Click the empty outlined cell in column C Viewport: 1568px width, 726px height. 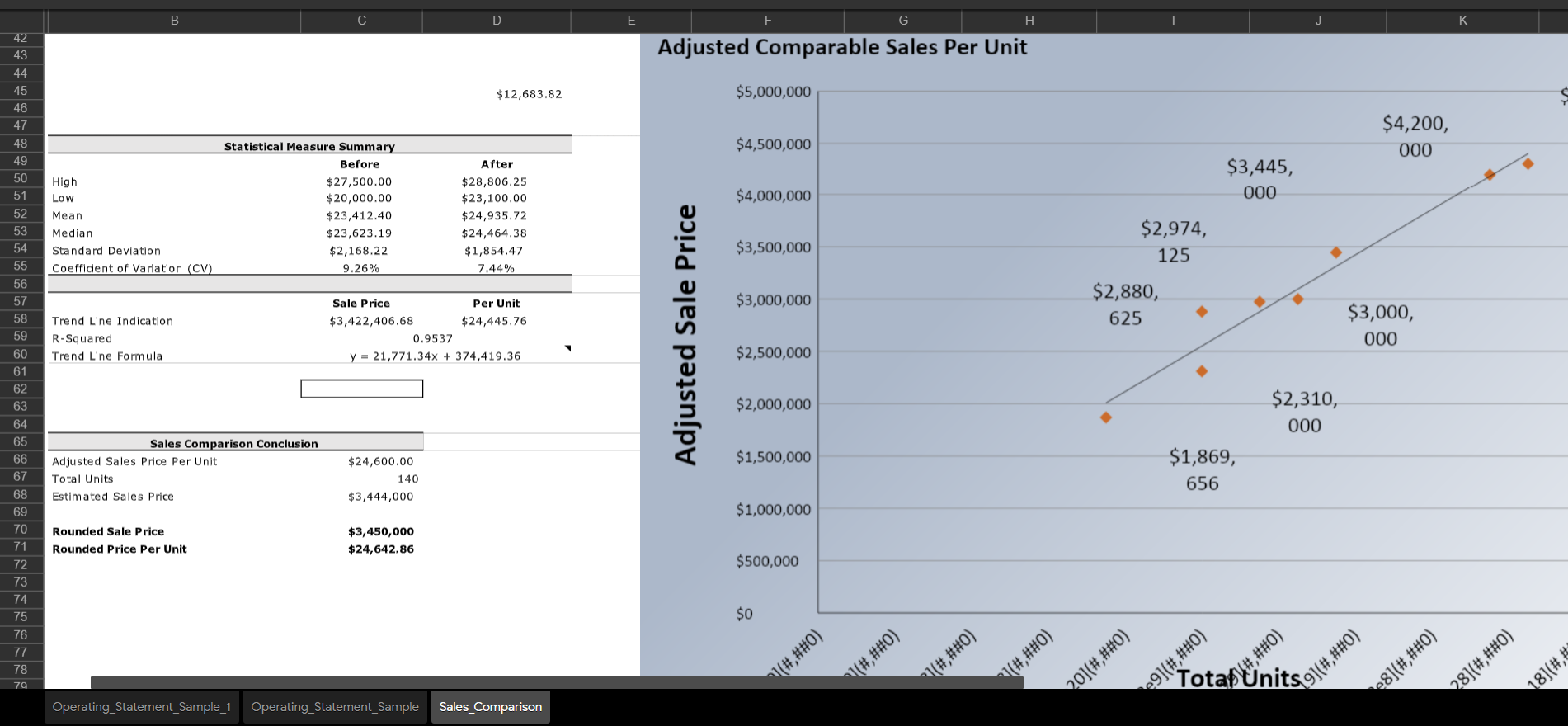pyautogui.click(x=362, y=389)
